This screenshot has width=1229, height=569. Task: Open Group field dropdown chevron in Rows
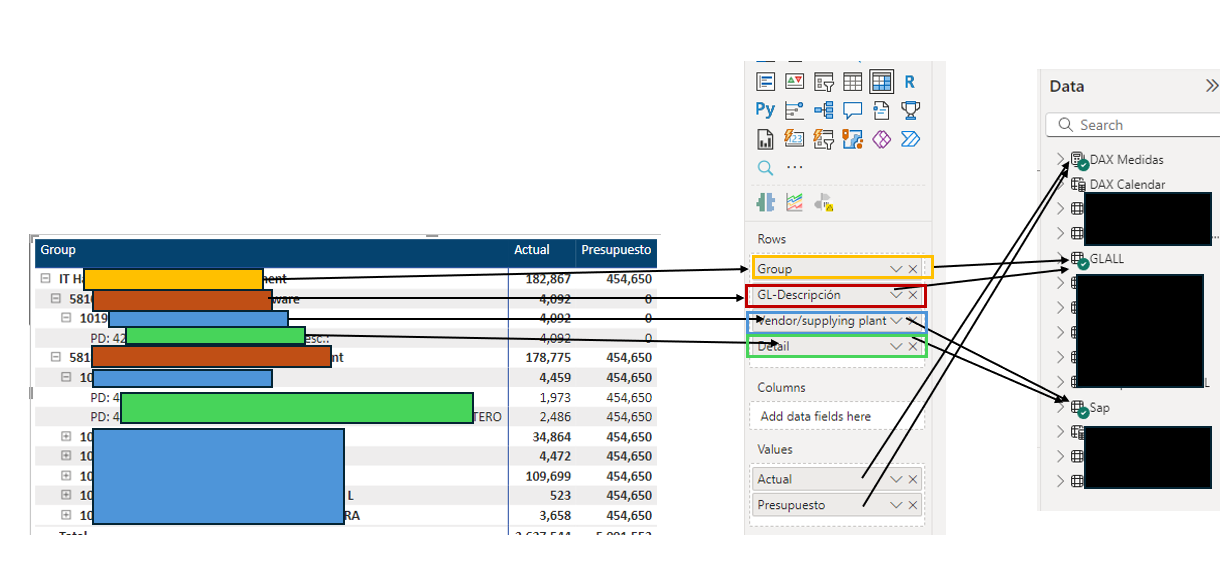coord(896,268)
